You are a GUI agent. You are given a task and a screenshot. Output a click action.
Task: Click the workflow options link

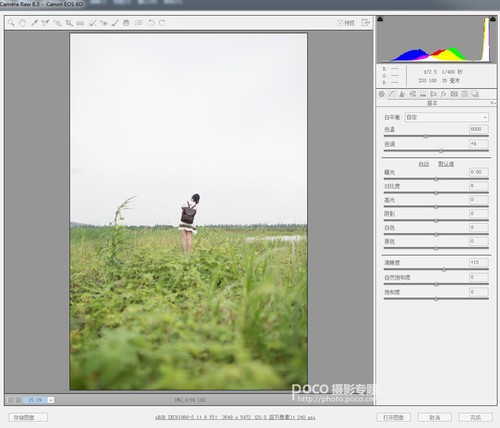tap(235, 417)
